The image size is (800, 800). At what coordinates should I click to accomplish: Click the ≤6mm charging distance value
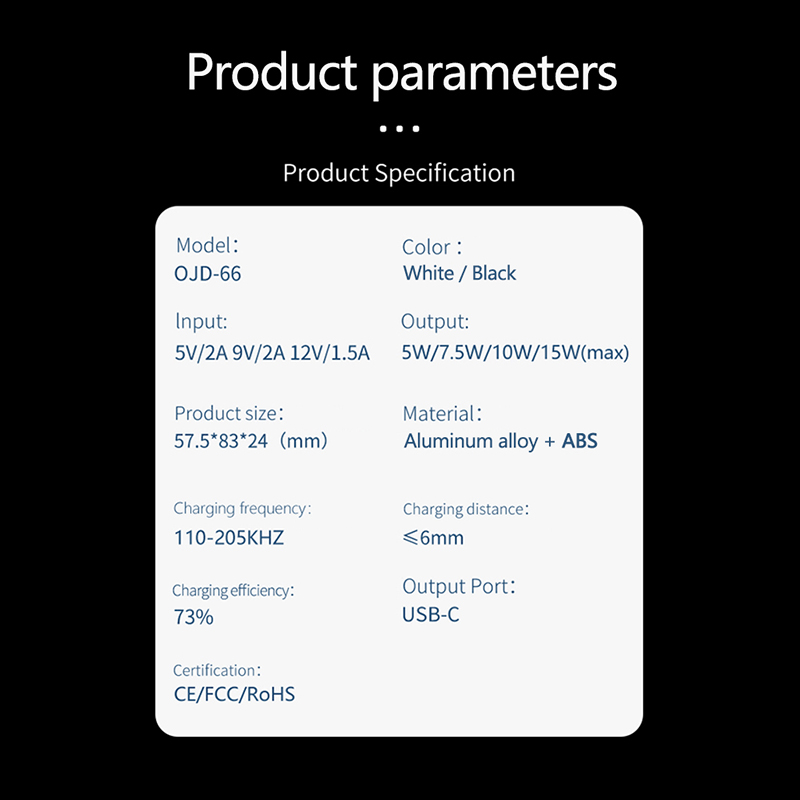[x=433, y=538]
